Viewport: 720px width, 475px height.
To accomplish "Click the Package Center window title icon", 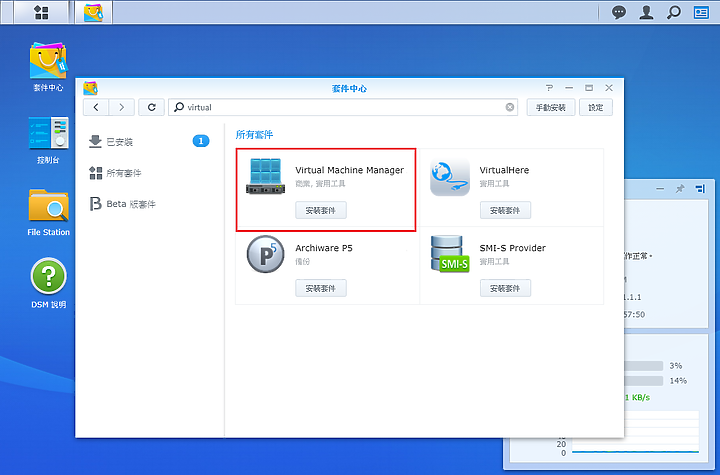I will [90, 88].
